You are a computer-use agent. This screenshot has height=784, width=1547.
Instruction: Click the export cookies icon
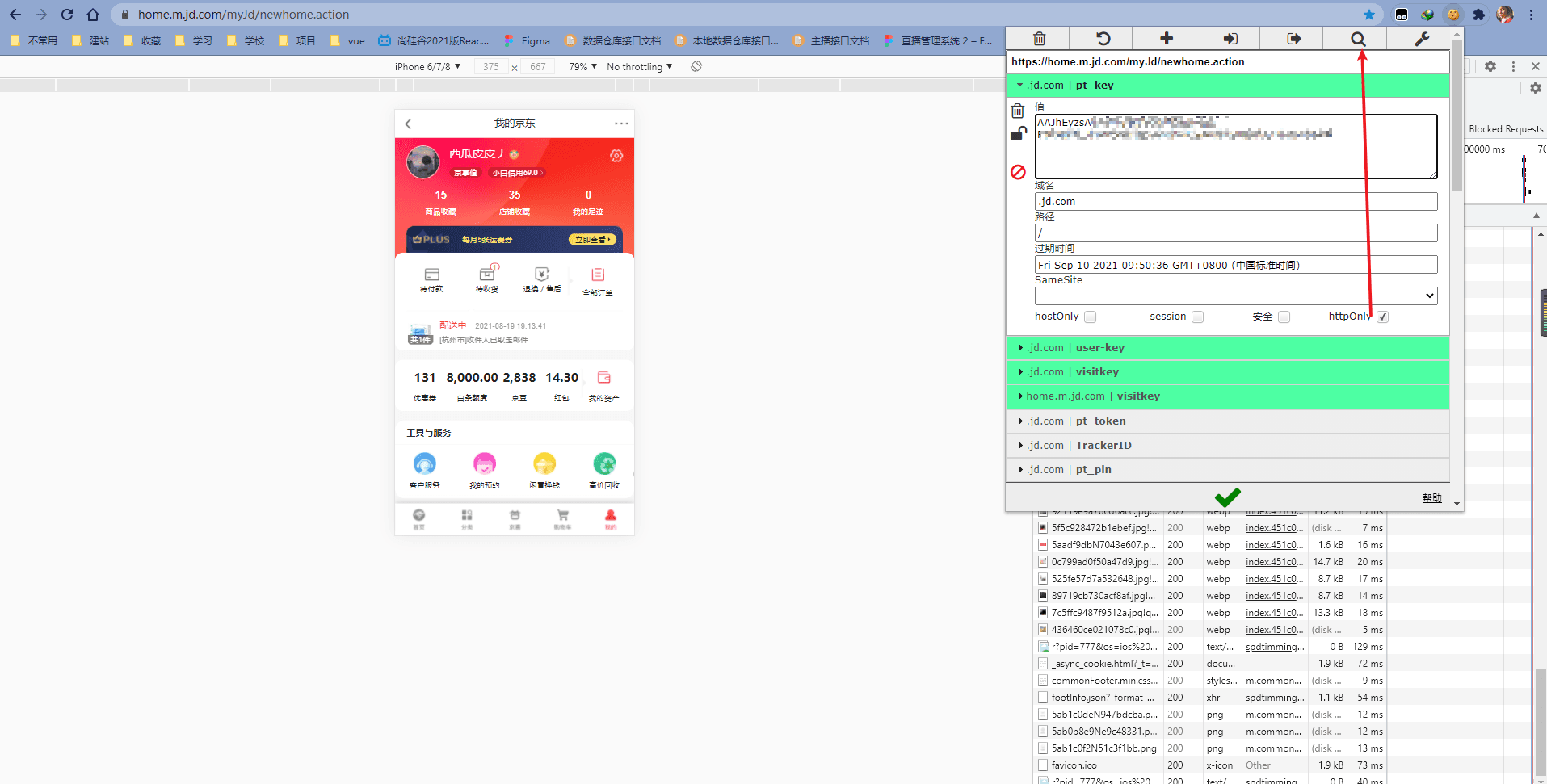[1293, 39]
